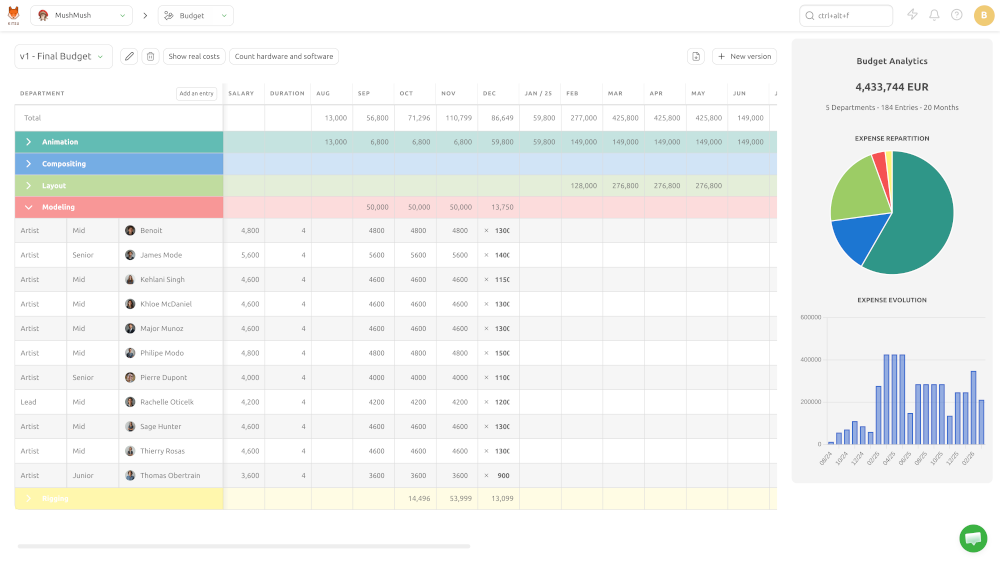Collapse the Modeling department row
The height and width of the screenshot is (563, 1000).
[28, 207]
